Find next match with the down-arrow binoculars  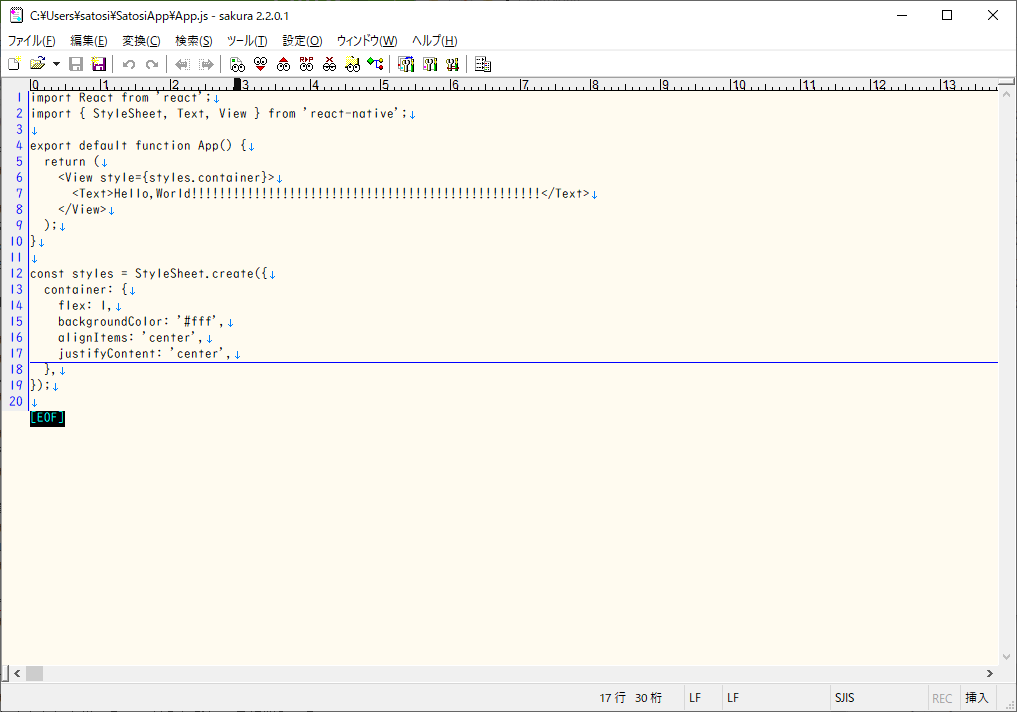coord(261,64)
